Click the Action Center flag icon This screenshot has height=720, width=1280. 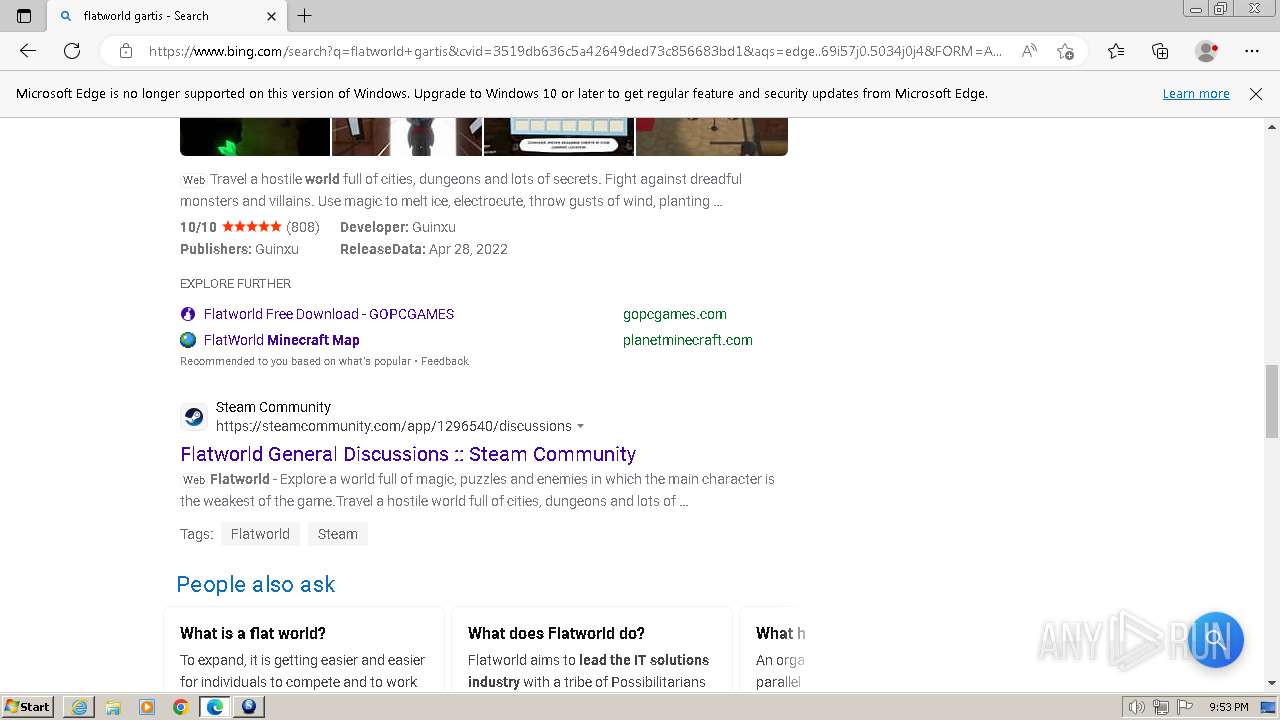click(1184, 707)
